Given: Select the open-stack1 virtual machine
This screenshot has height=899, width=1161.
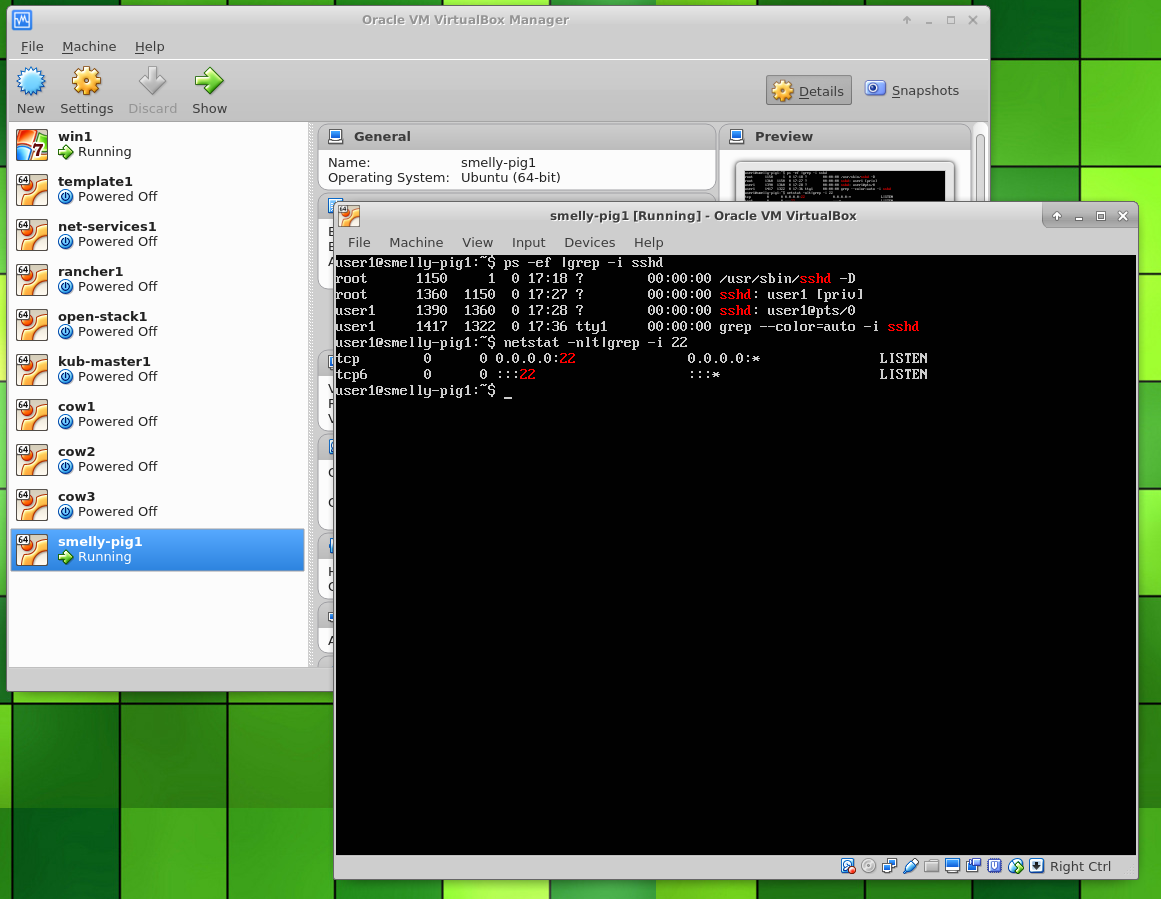Looking at the screenshot, I should coord(158,325).
